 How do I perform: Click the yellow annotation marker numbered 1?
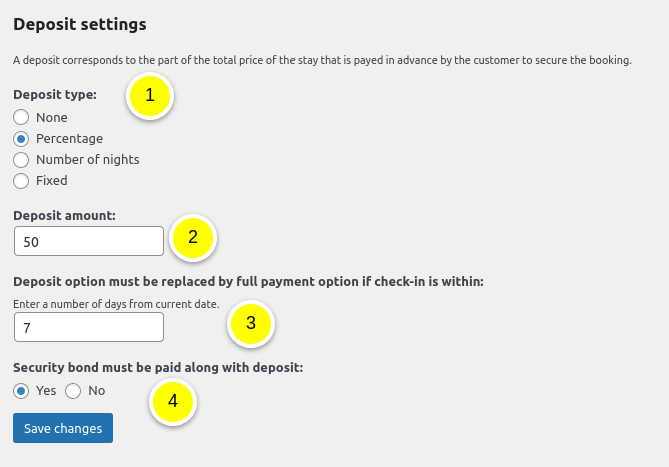(x=150, y=96)
